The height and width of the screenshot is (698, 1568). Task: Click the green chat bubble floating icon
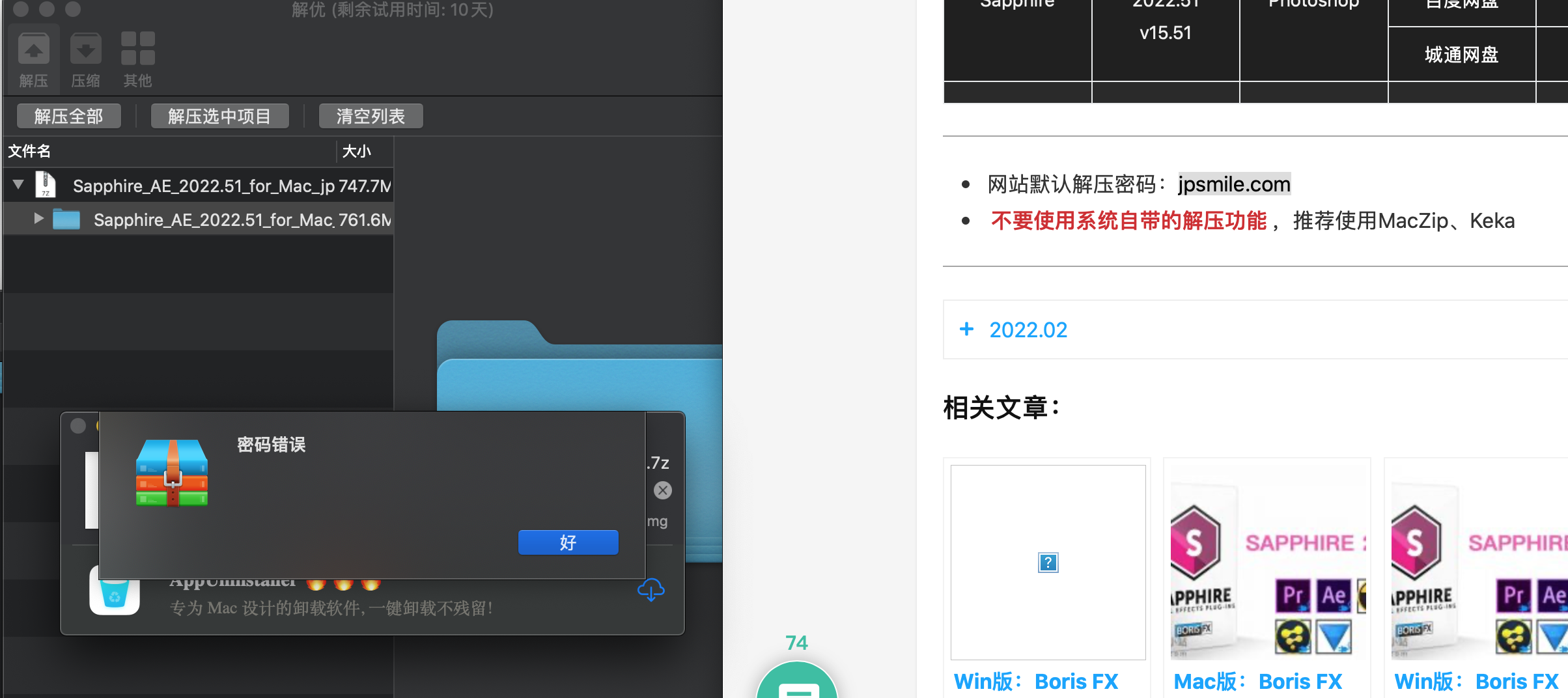tap(796, 685)
